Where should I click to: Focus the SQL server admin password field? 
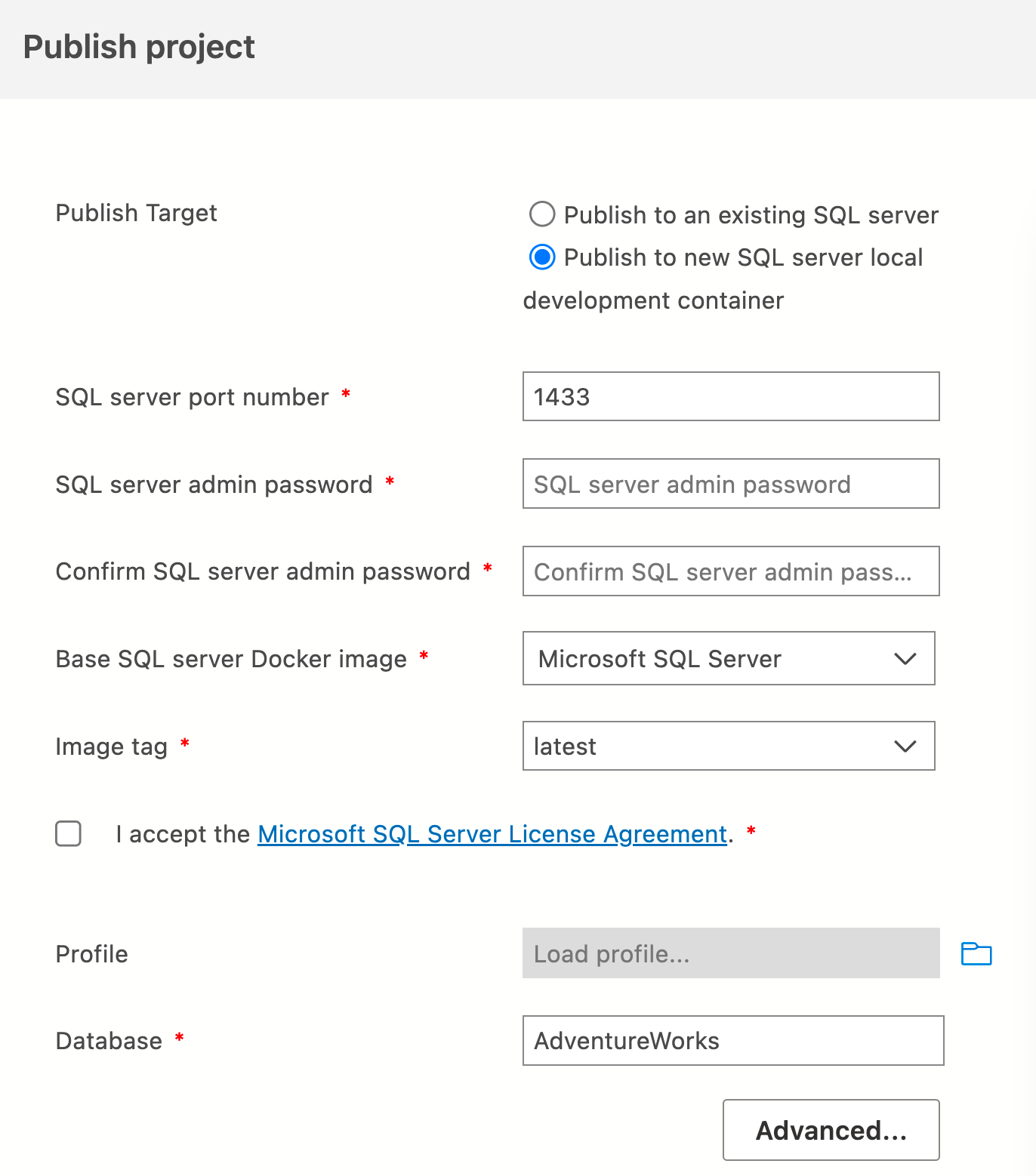(x=731, y=484)
